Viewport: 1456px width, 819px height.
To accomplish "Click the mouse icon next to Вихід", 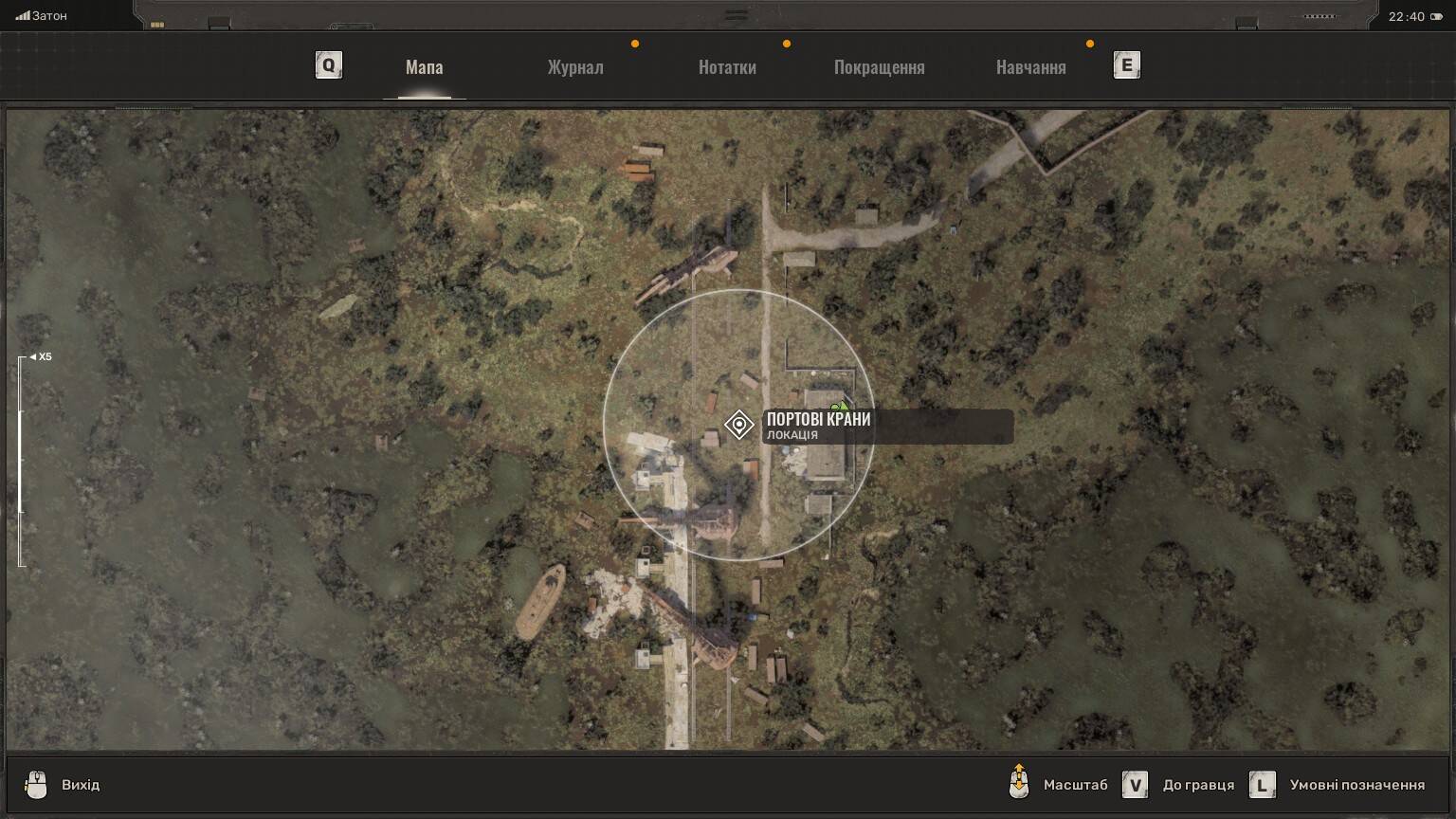I will (x=36, y=785).
